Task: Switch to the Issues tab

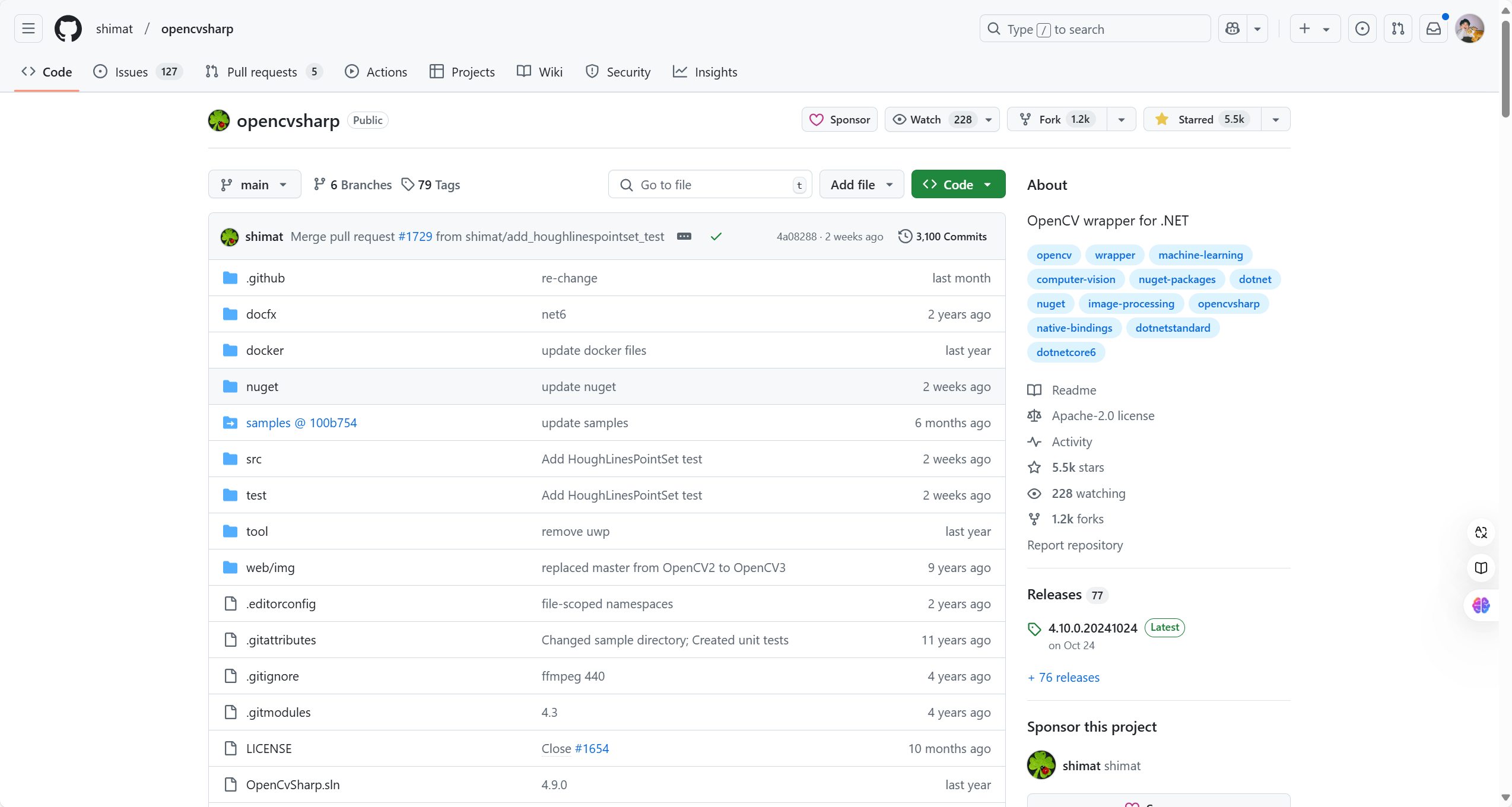Action: (x=138, y=72)
